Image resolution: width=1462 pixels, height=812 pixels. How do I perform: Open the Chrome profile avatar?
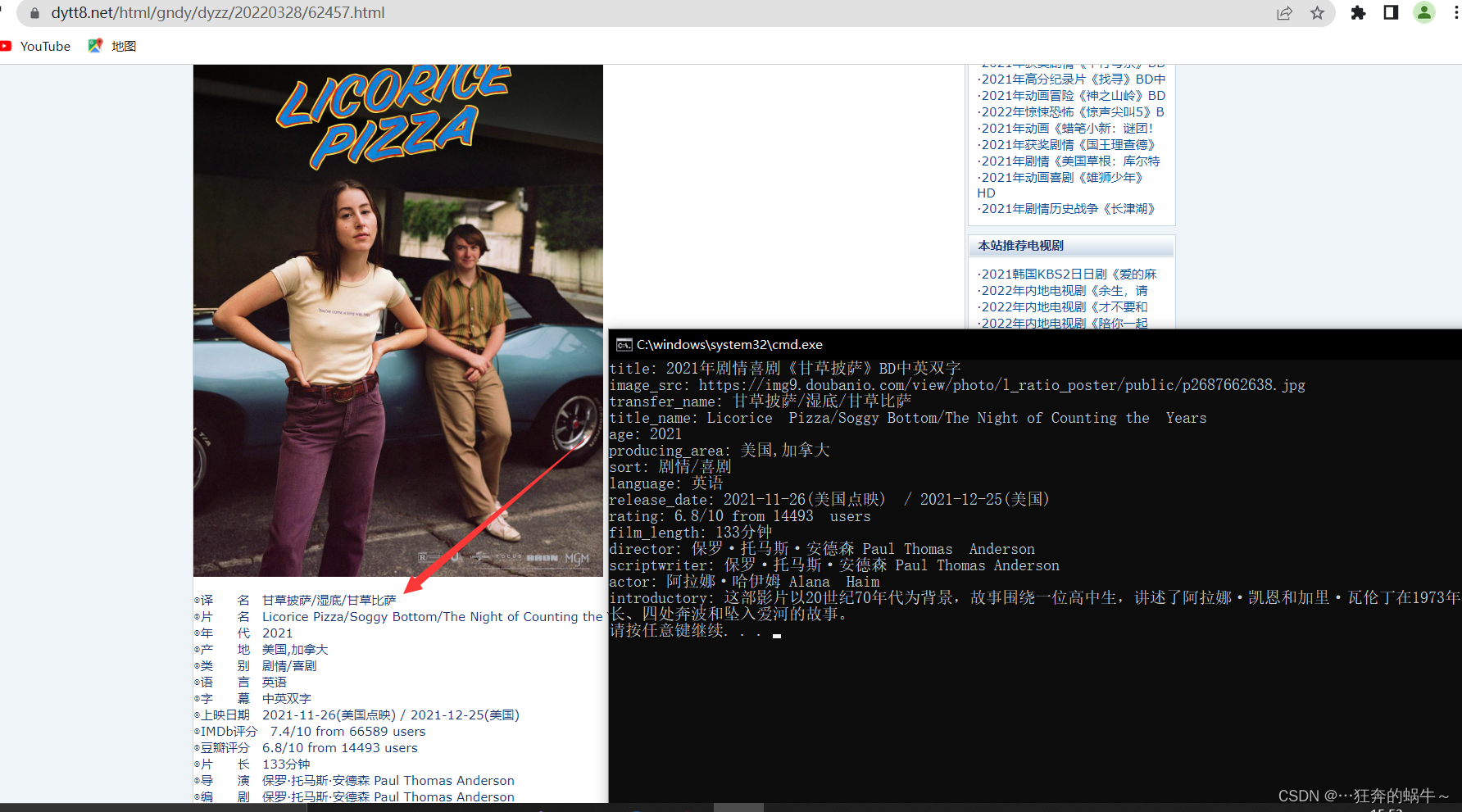1424,12
